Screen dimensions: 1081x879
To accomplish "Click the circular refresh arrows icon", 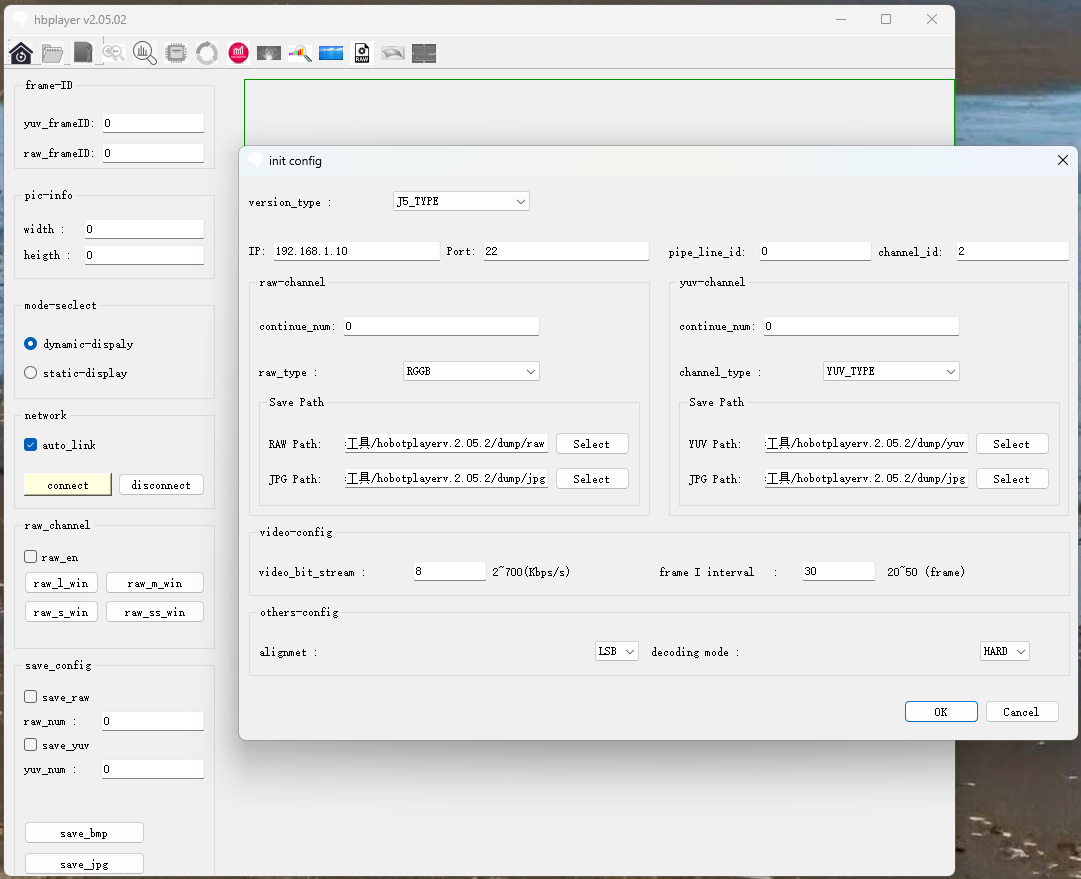I will coord(207,53).
